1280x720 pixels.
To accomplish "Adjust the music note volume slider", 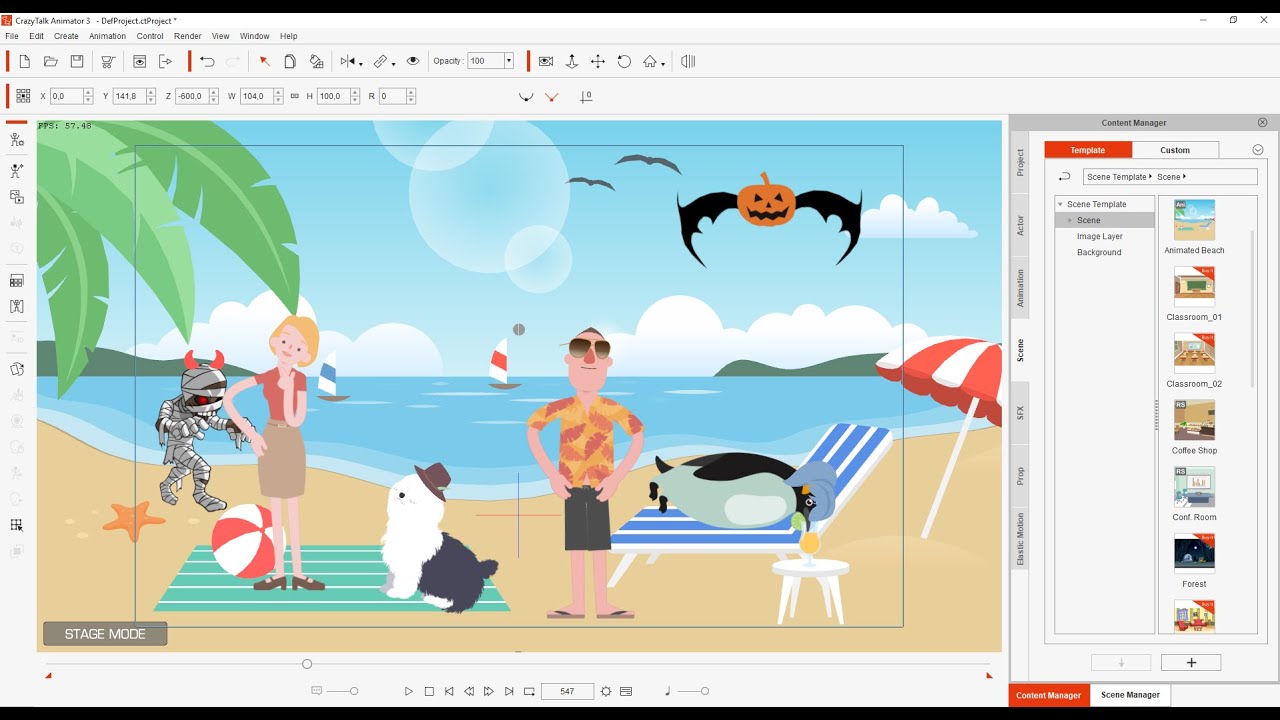I will (x=704, y=691).
